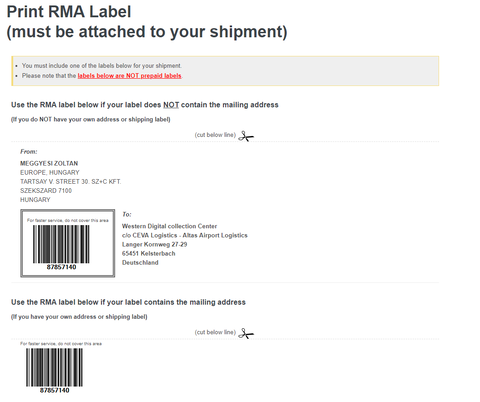This screenshot has width=480, height=402.
Task: Open the 'labels below are NOT prepaid labels' link
Action: coord(129,76)
